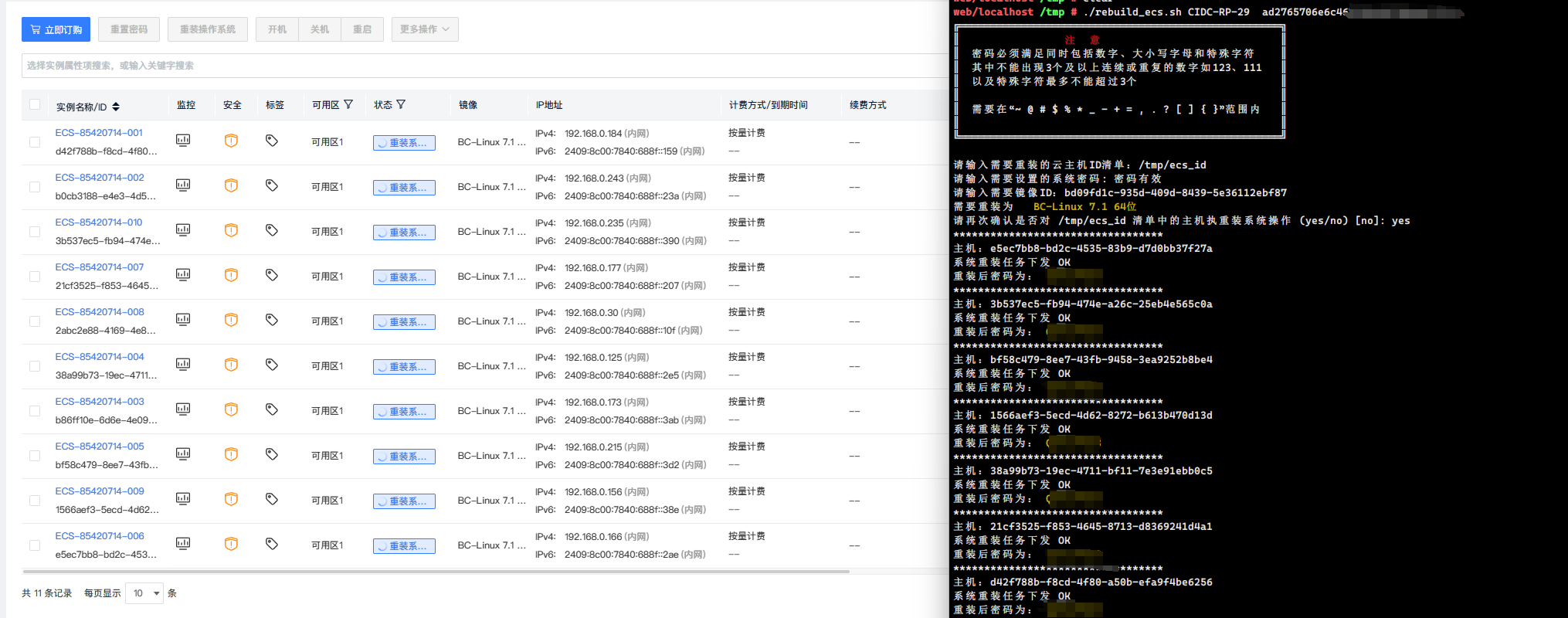Edit tag icon for ECS-85420714-002

[x=272, y=185]
